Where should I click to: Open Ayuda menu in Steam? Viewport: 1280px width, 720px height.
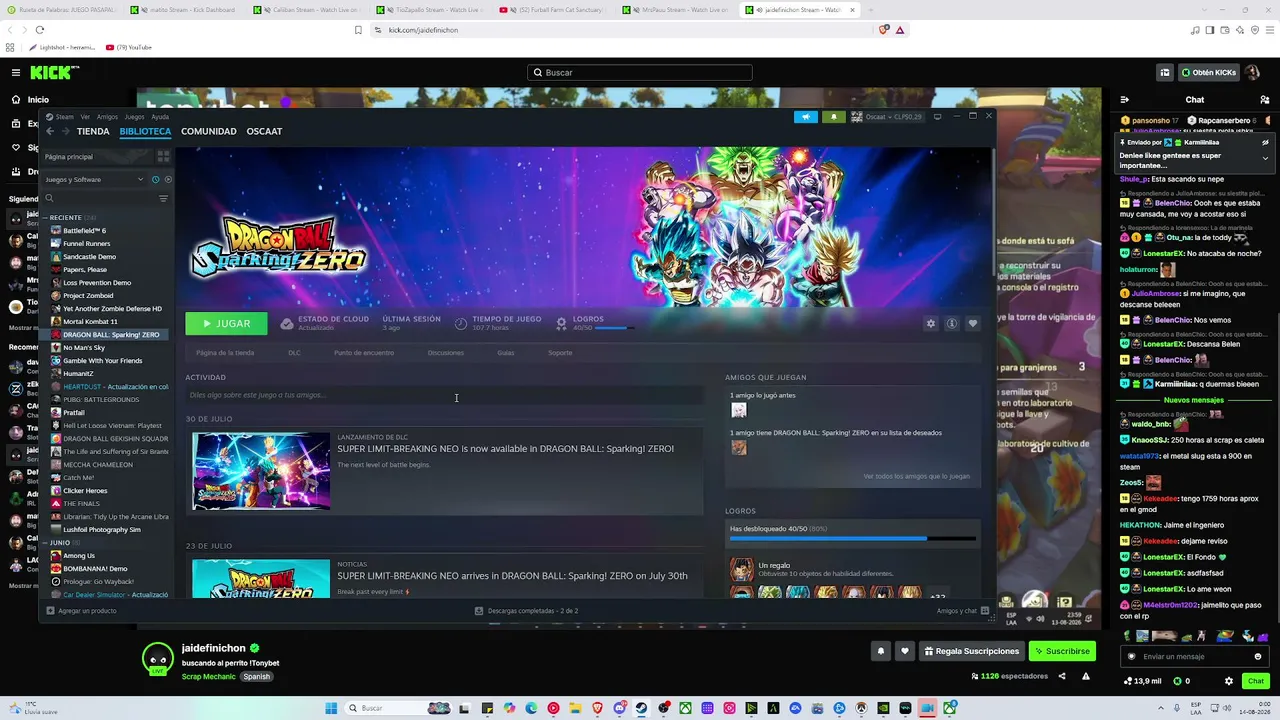(x=160, y=117)
